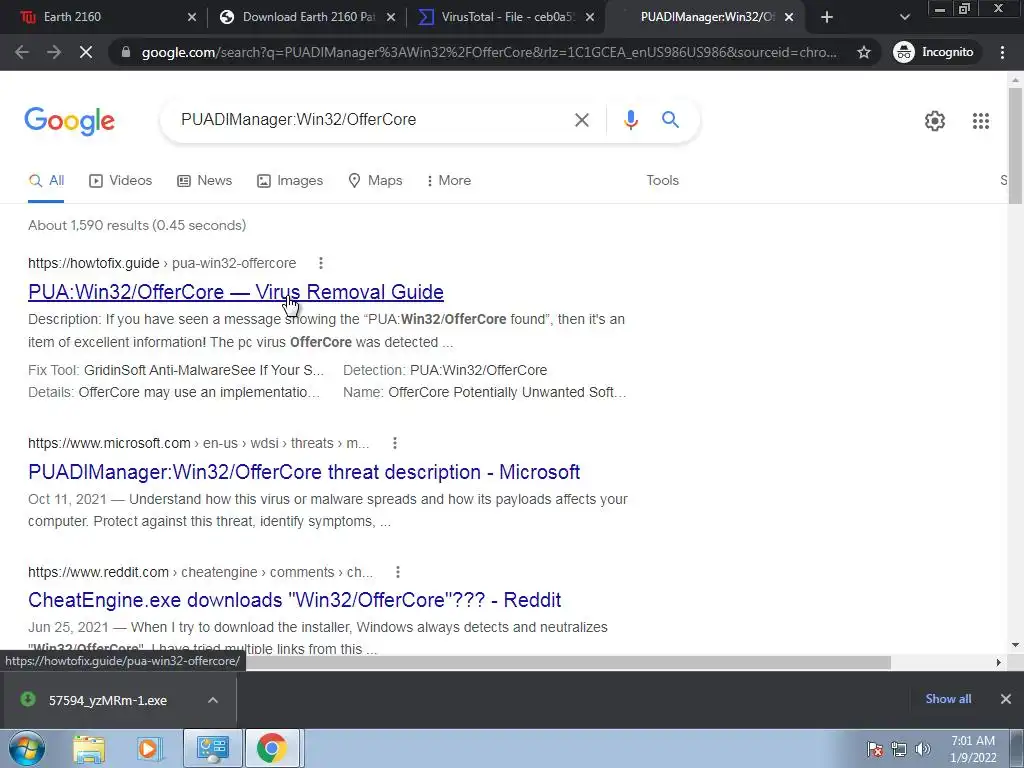
Task: Open options for reddit.com result
Action: (x=398, y=572)
